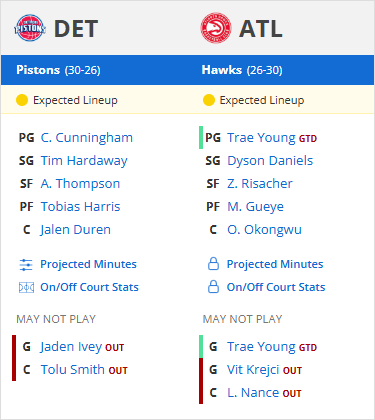Click the lock icon beside Hawks On/Off Court Stats

tap(213, 287)
